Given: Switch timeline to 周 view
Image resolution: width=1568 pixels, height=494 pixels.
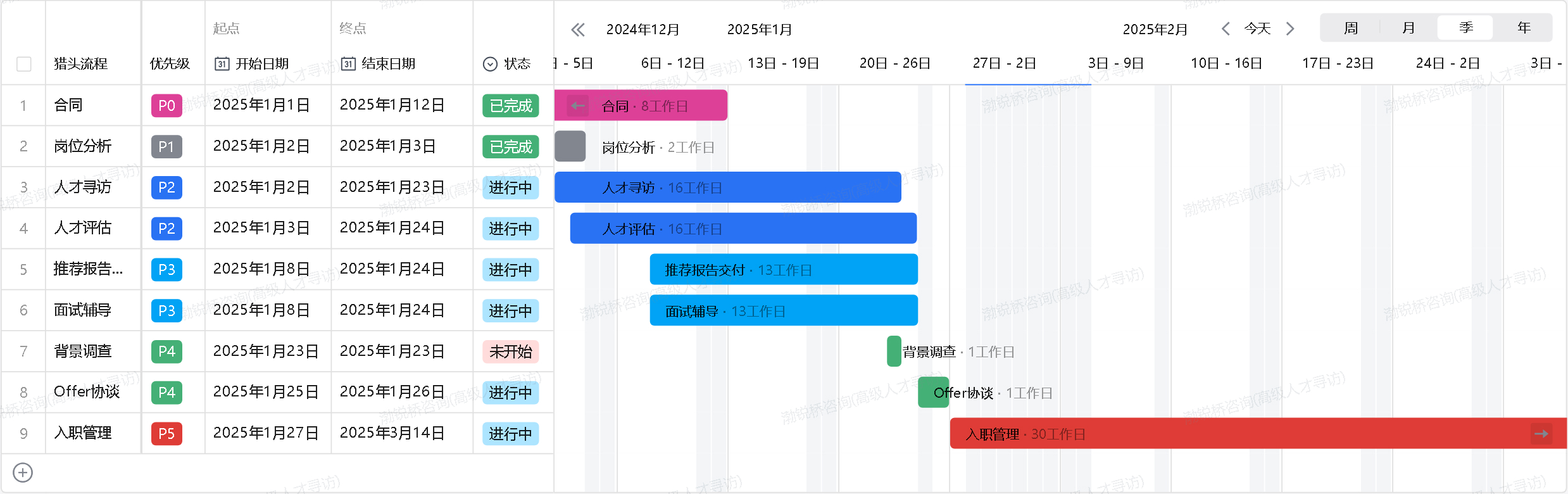Looking at the screenshot, I should [1350, 28].
